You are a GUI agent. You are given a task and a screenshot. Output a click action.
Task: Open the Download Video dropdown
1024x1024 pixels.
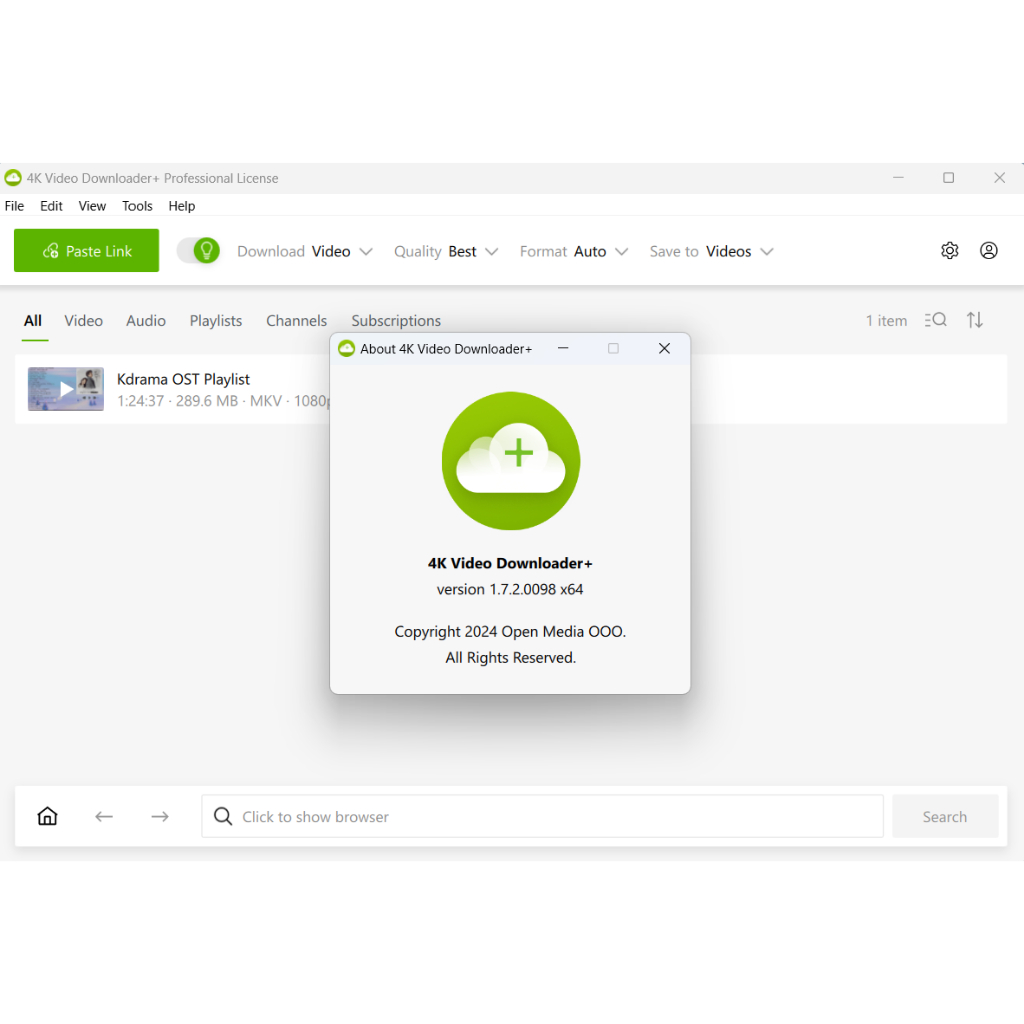pos(305,251)
